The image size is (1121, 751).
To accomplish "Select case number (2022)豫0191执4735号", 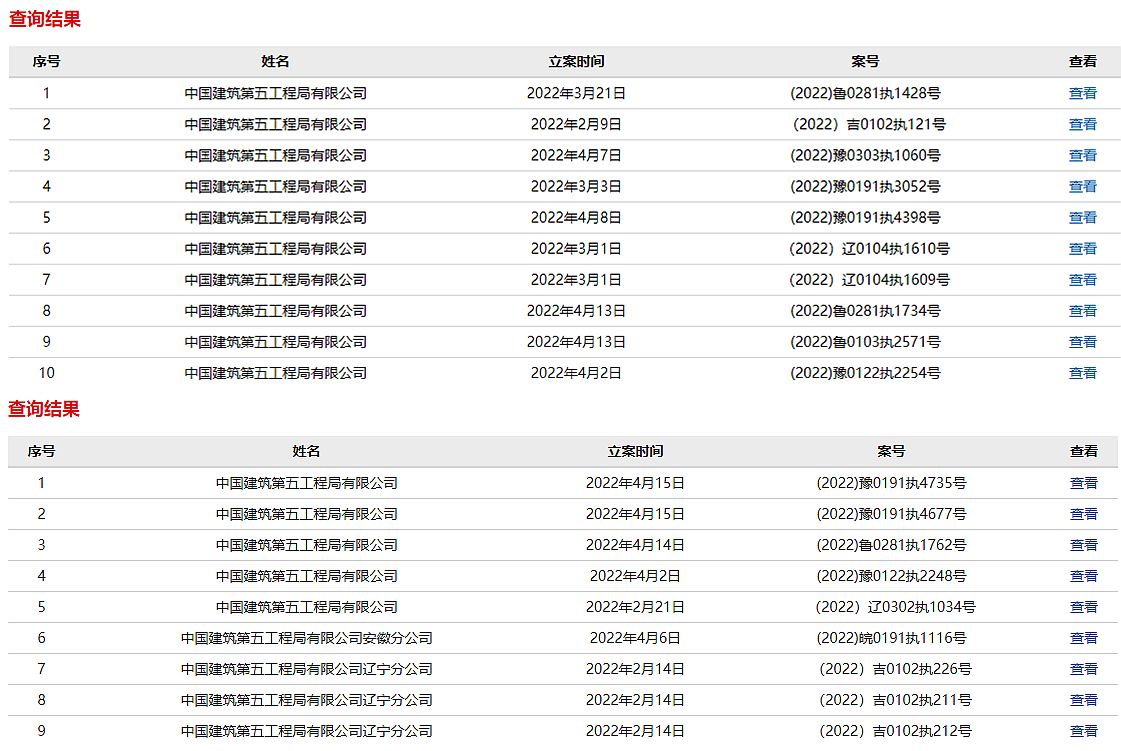I will (x=891, y=483).
